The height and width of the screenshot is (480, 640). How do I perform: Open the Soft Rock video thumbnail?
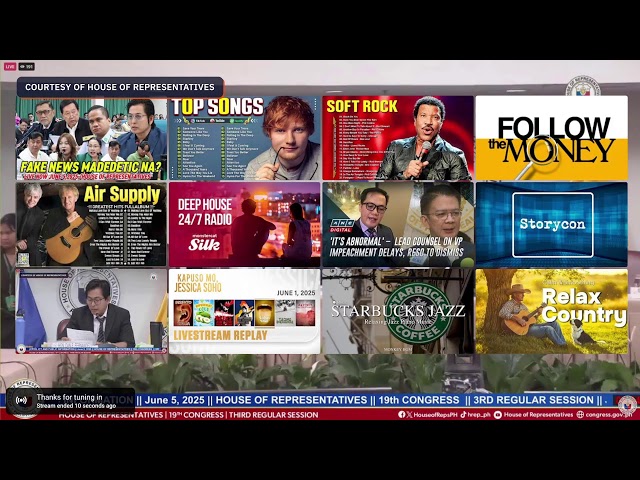click(x=398, y=138)
